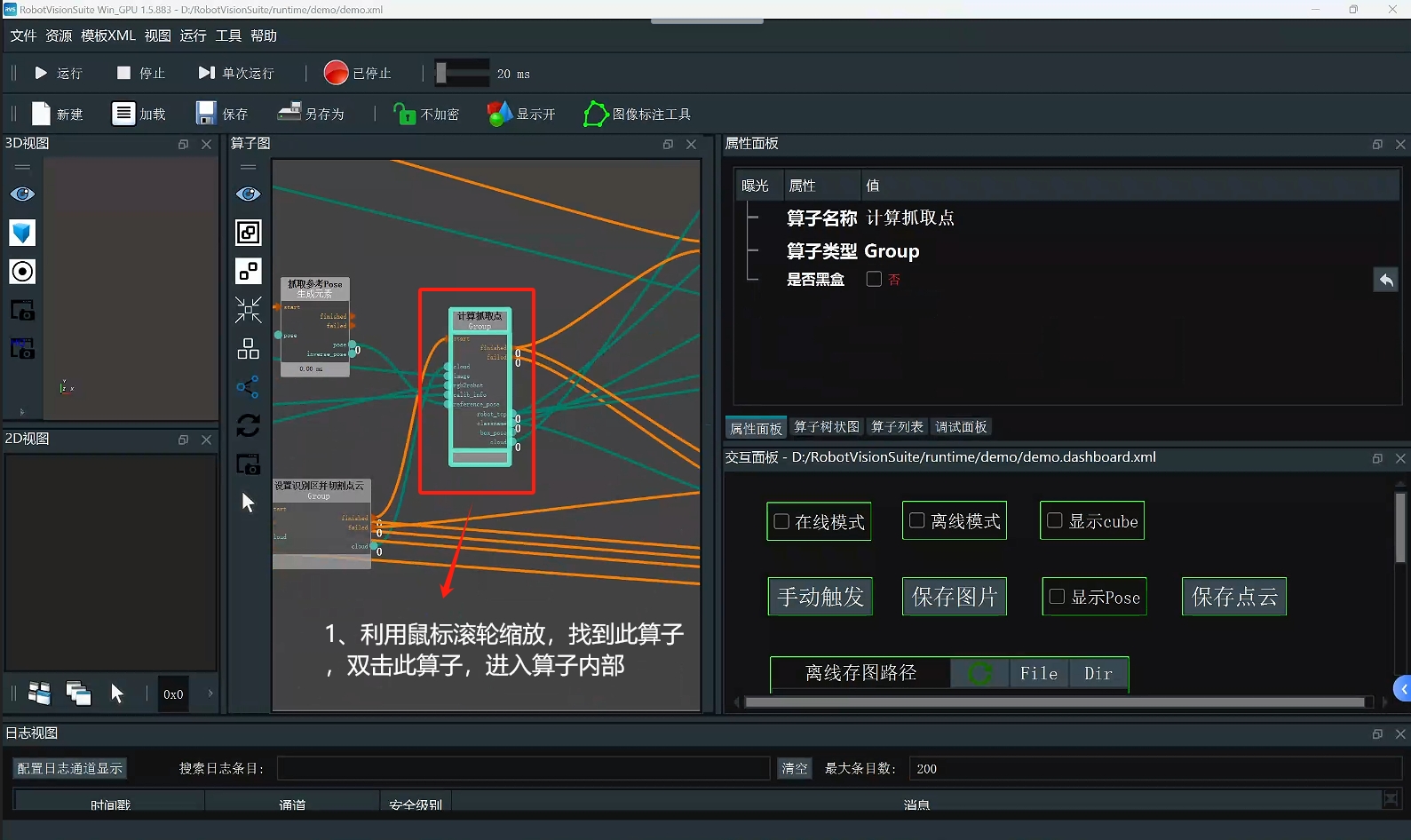Viewport: 1411px width, 840px height.
Task: Click the refresh arrows icon in 算子图 sidebar
Action: pyautogui.click(x=248, y=425)
